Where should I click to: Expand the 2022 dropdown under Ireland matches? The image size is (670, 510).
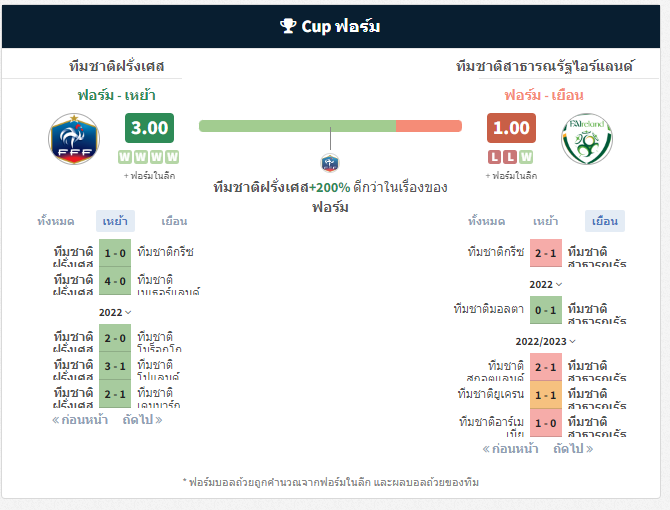click(x=546, y=284)
